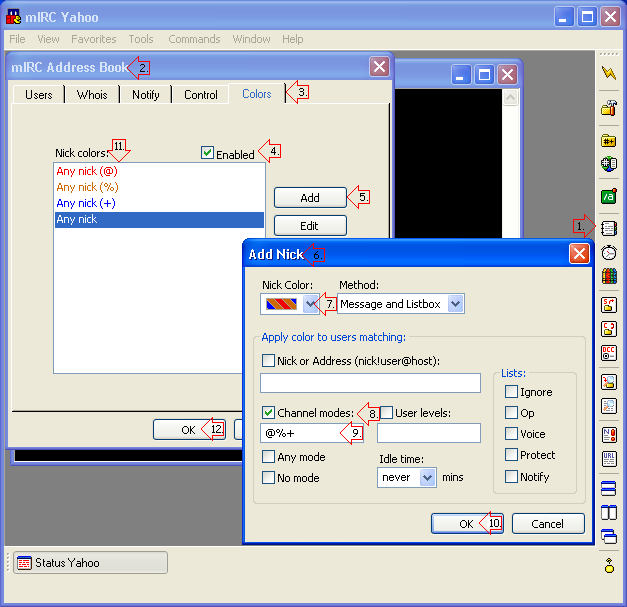Open the Timer stopwatch icon
This screenshot has width=627, height=607.
click(x=609, y=252)
